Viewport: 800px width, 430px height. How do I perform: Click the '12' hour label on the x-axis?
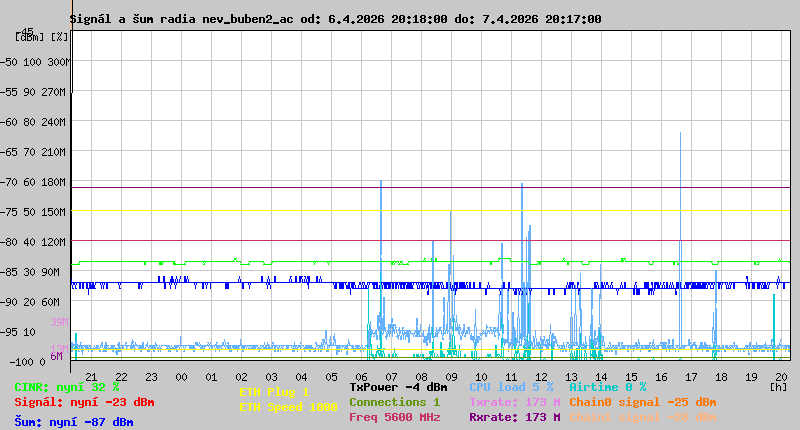pyautogui.click(x=541, y=377)
